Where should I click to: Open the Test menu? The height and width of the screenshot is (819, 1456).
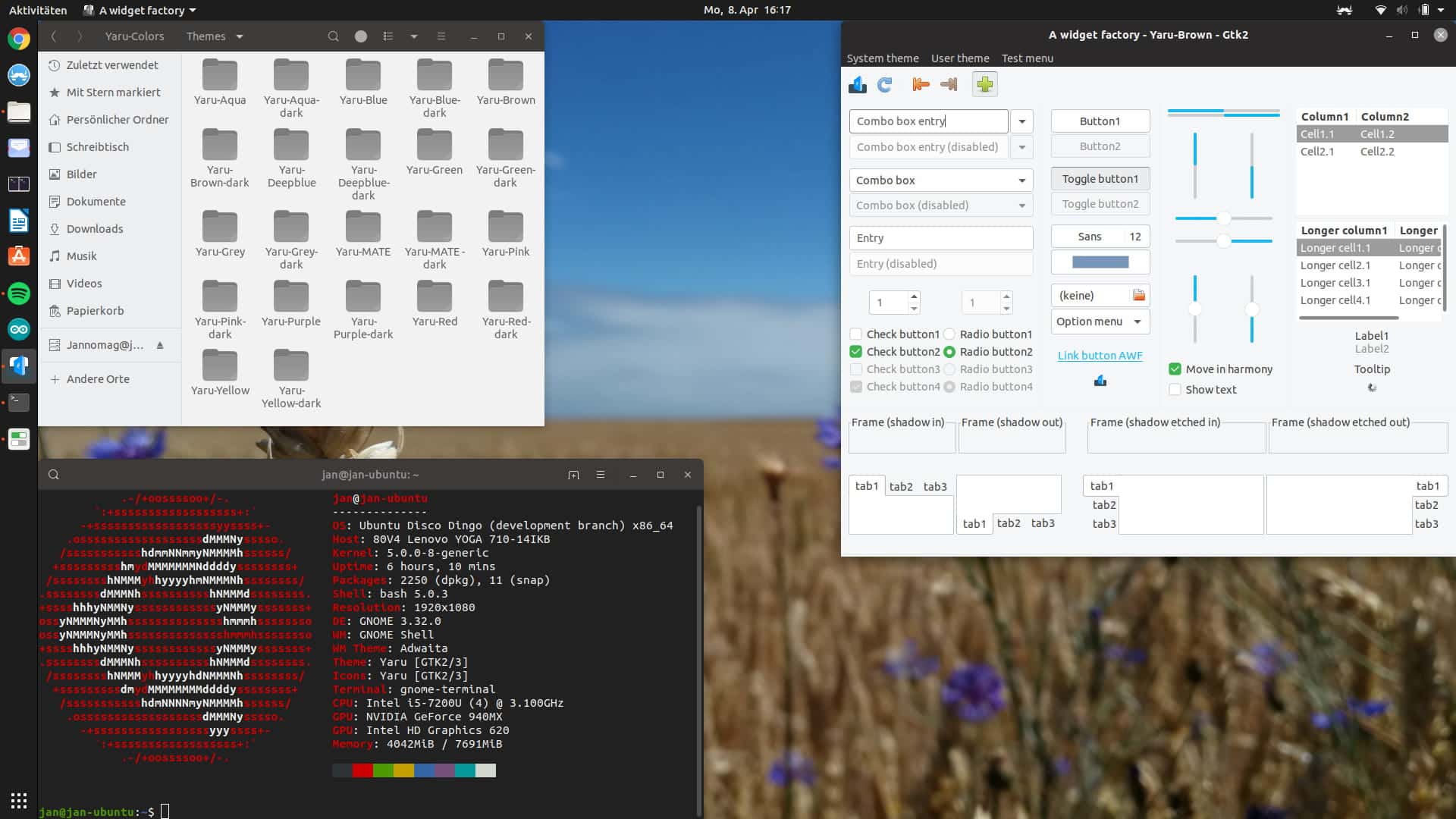click(1027, 58)
